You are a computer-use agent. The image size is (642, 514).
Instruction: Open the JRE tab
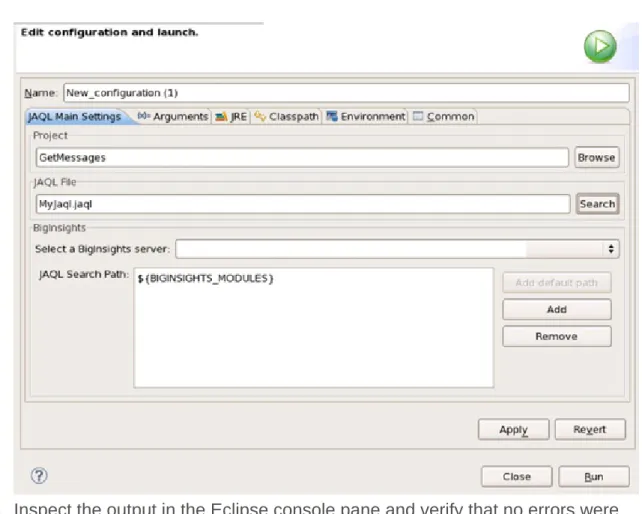[231, 117]
